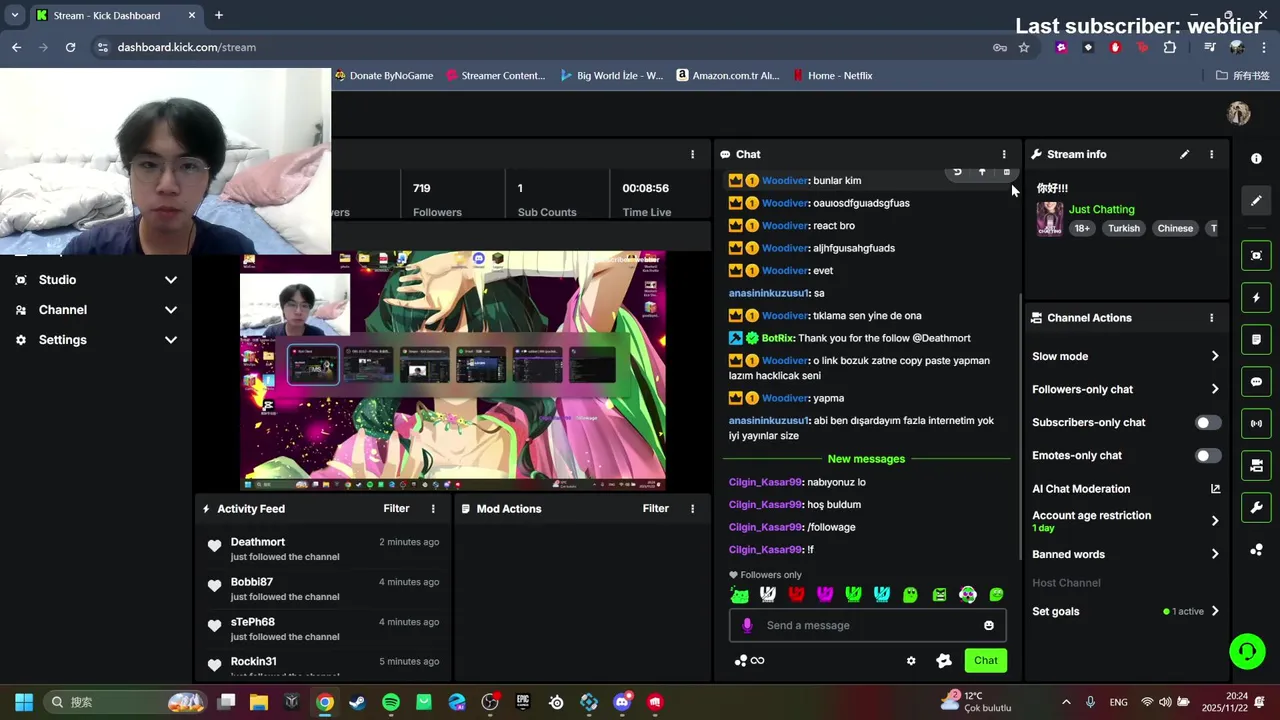Screen dimensions: 1280x720
Task: Click the purple microphone icon in chat input
Action: (x=747, y=625)
